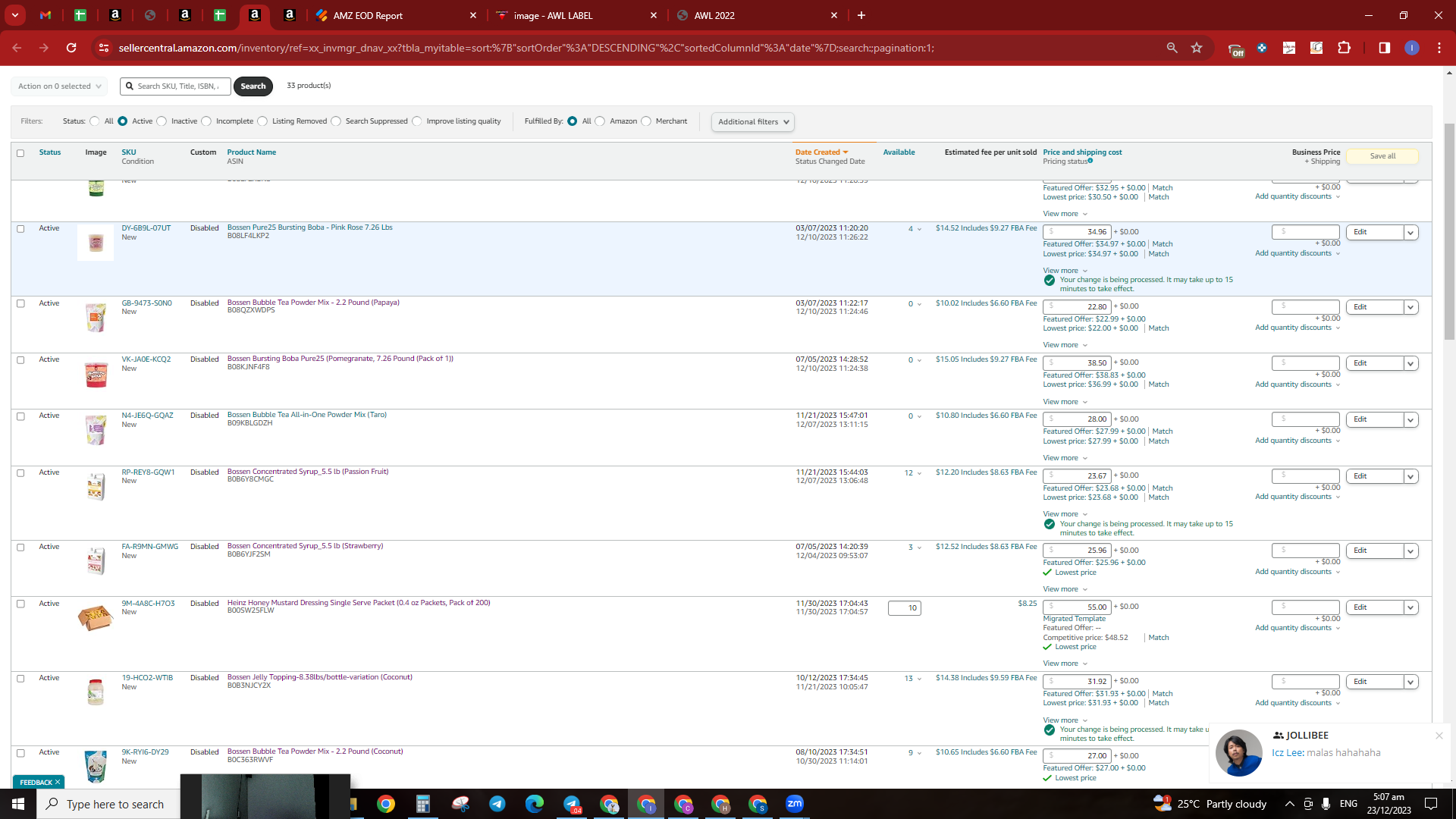The image size is (1456, 819).
Task: Expand the Additional filters dropdown
Action: point(754,122)
